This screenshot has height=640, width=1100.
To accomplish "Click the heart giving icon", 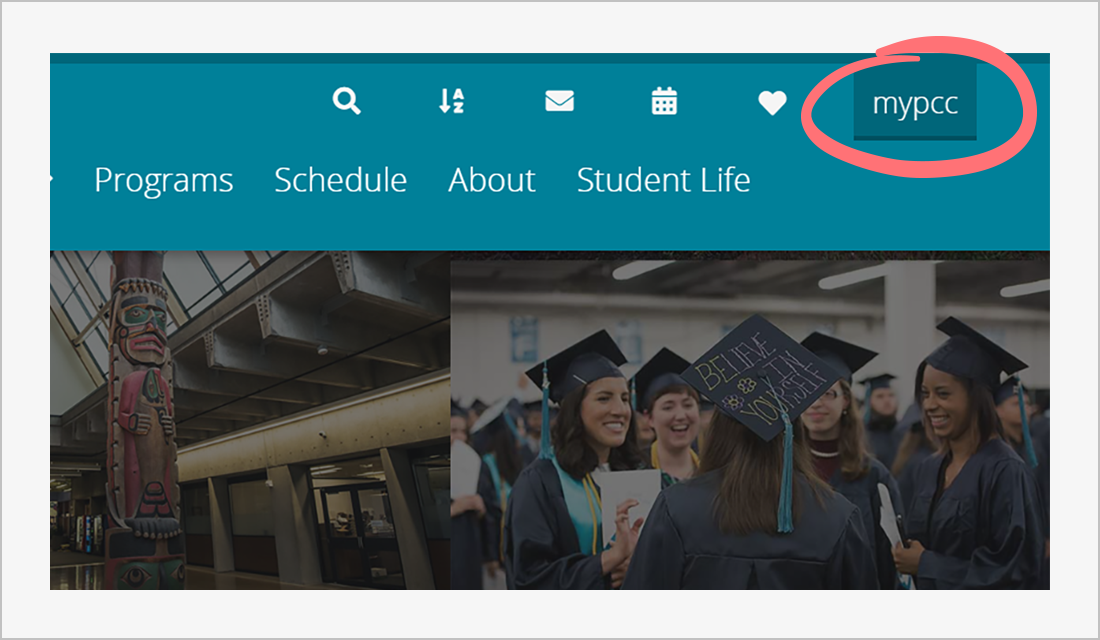I will 772,102.
